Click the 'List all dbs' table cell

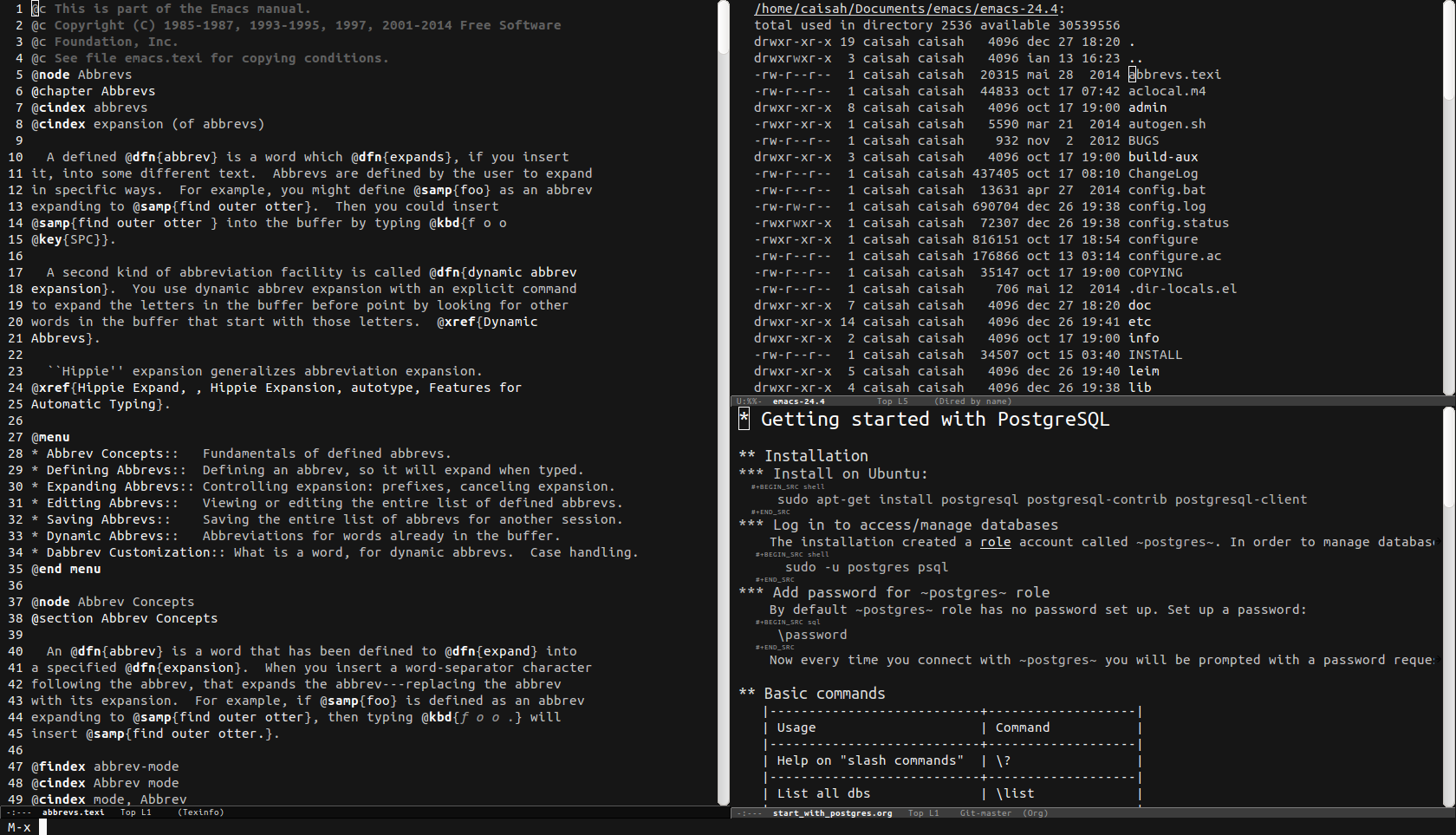(823, 793)
